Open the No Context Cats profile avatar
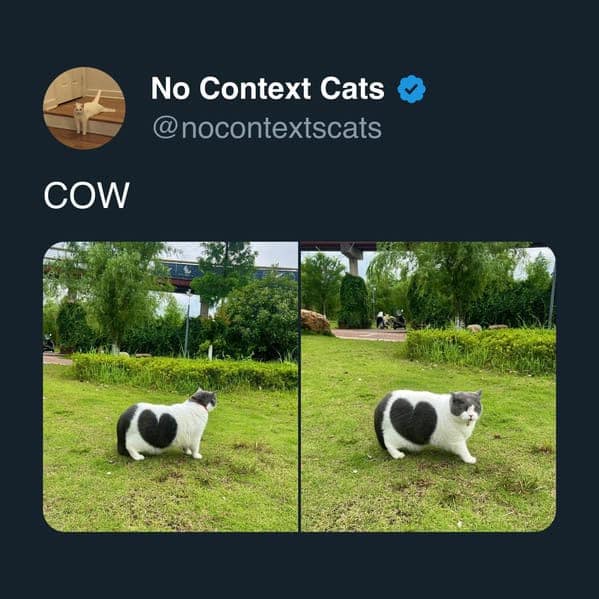Viewport: 599px width, 599px height. [x=84, y=108]
